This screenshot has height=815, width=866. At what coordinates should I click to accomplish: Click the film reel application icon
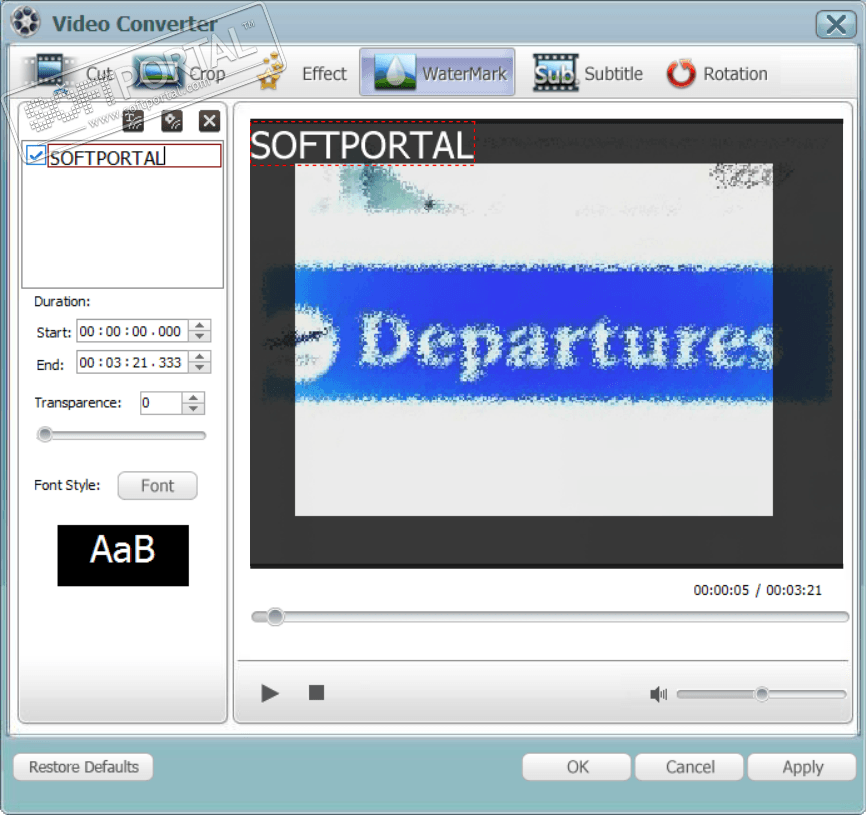[x=25, y=23]
